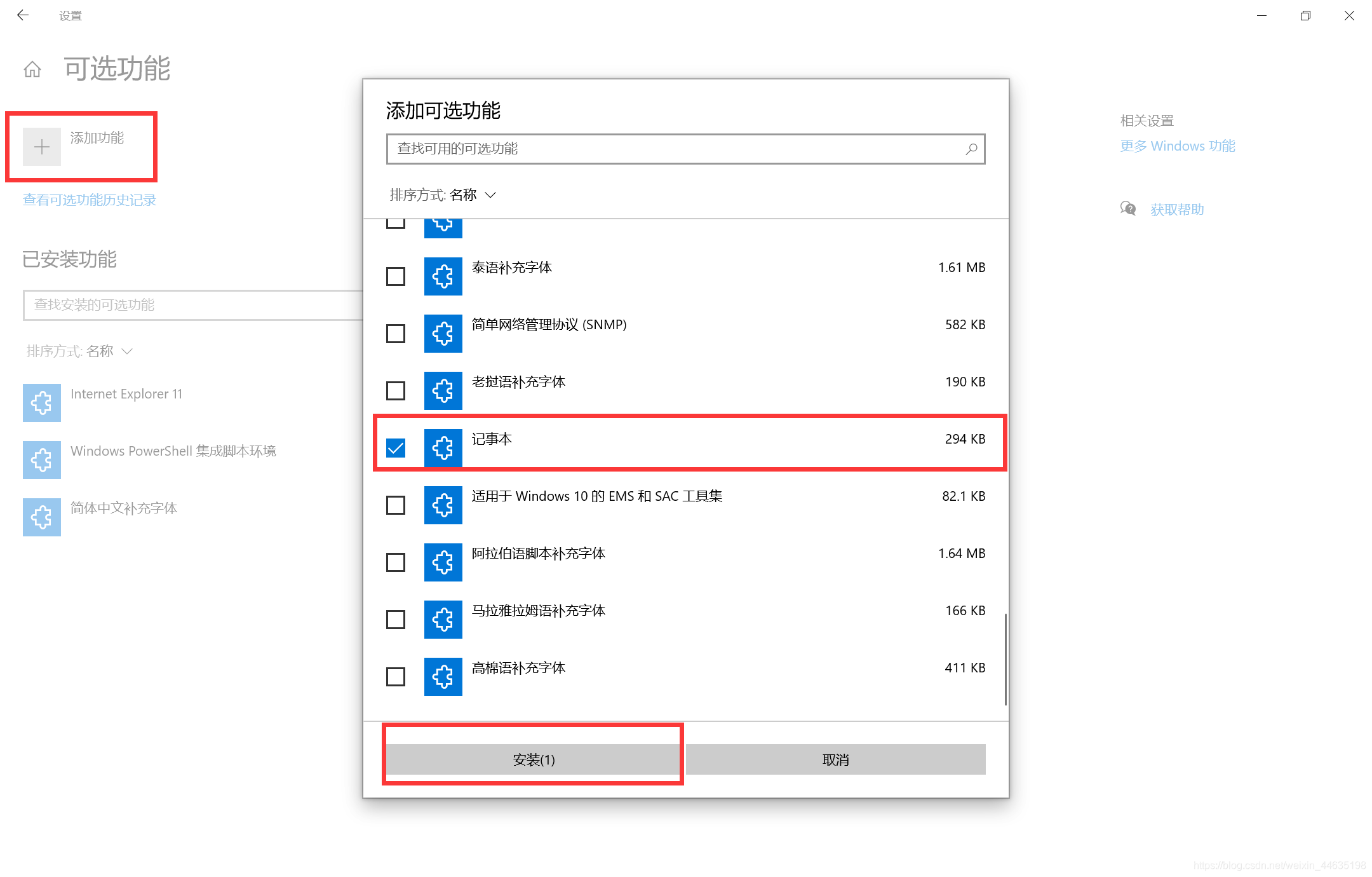Click the back arrow in title bar
Screen dimensions: 1372x877
point(23,15)
